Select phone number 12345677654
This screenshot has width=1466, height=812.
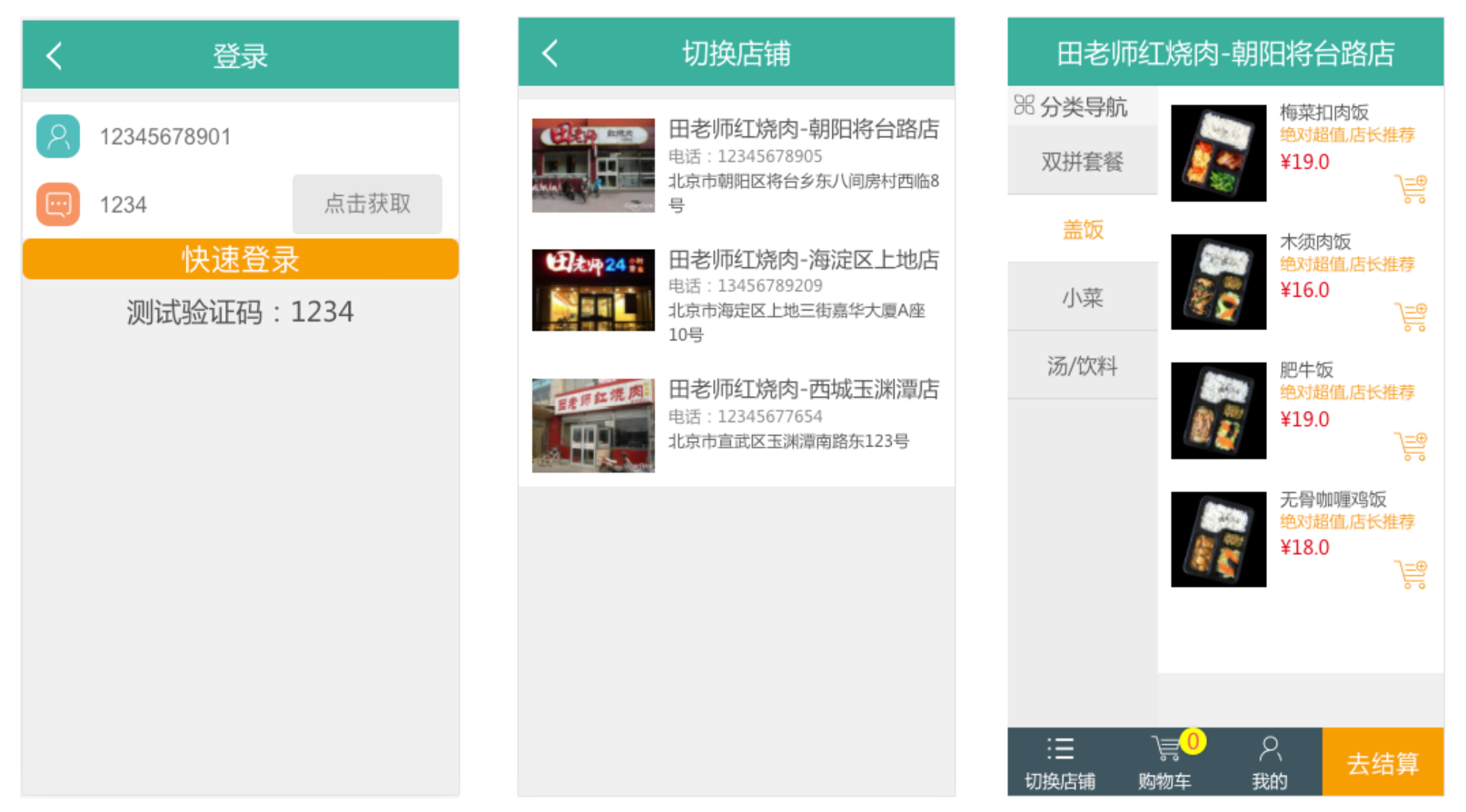[x=770, y=416]
